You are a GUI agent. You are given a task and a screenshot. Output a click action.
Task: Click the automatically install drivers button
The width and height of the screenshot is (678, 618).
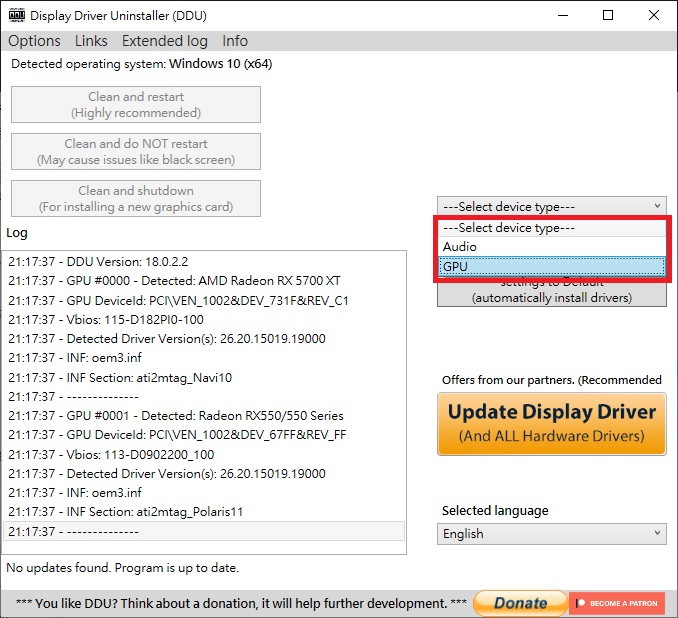[552, 294]
